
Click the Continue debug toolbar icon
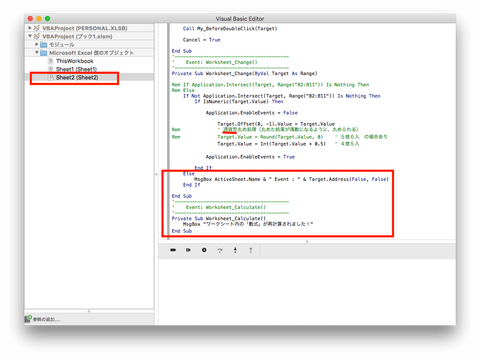[x=173, y=250]
